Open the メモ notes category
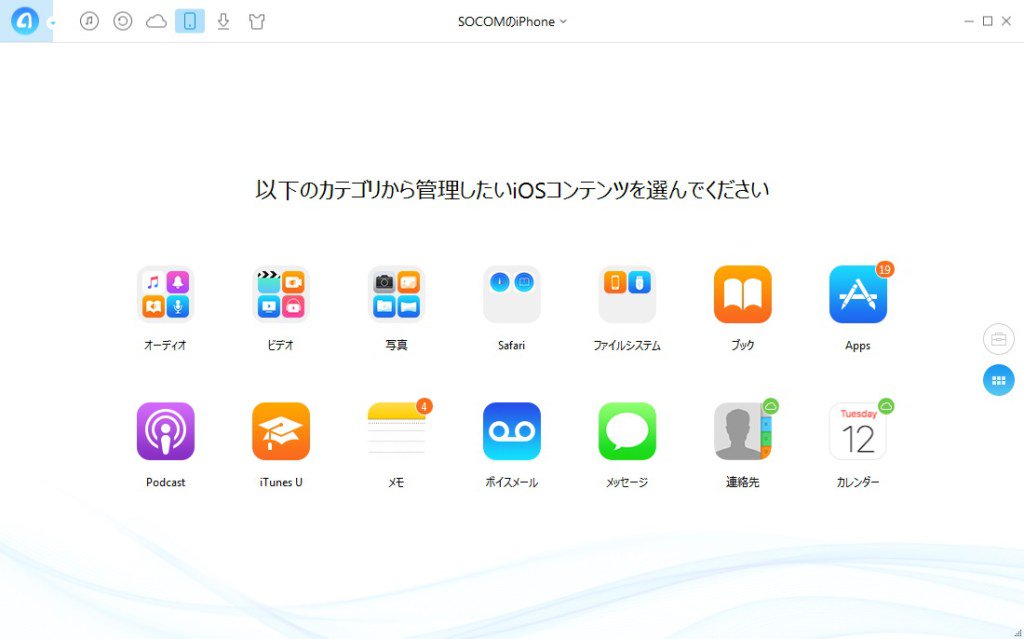 [x=396, y=431]
